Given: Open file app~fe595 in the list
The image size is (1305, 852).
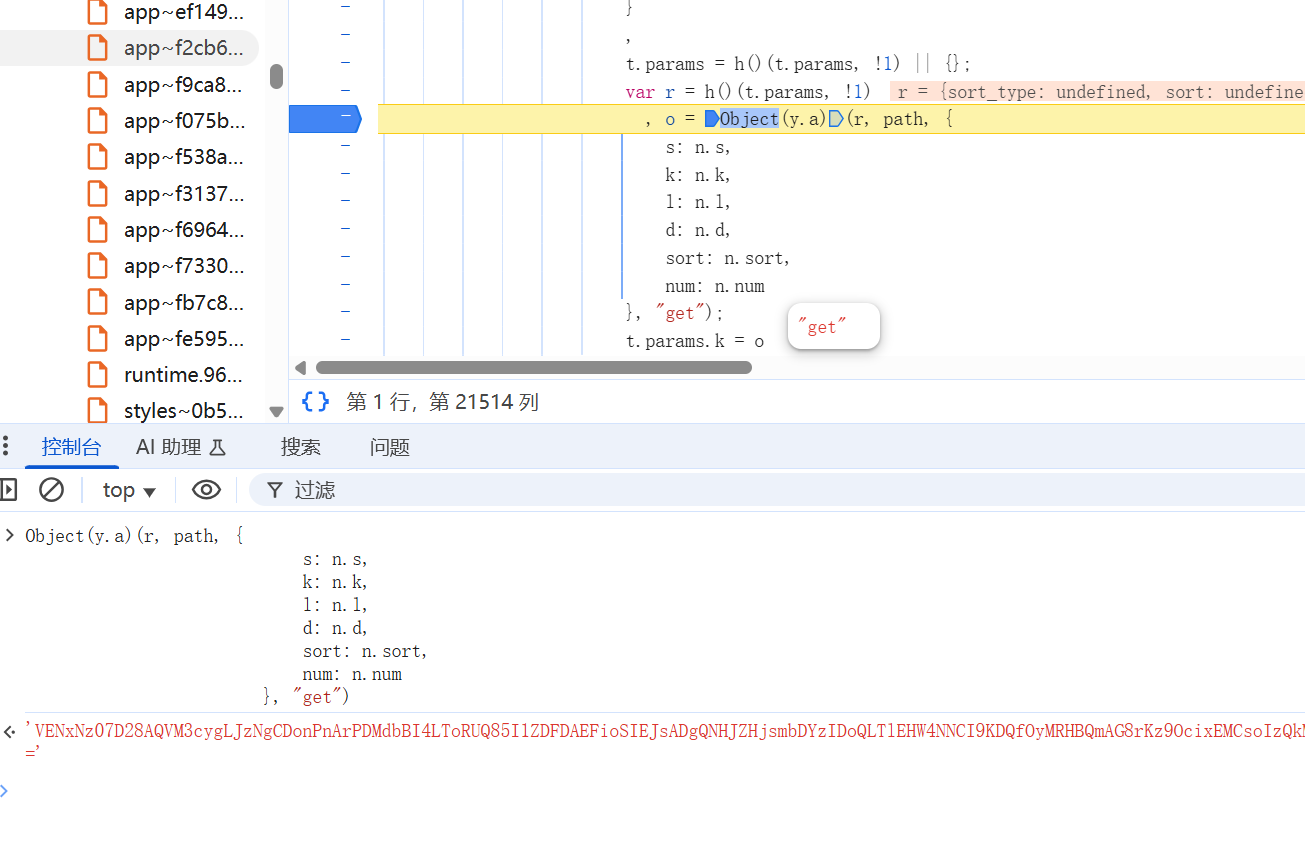Looking at the screenshot, I should tap(183, 338).
